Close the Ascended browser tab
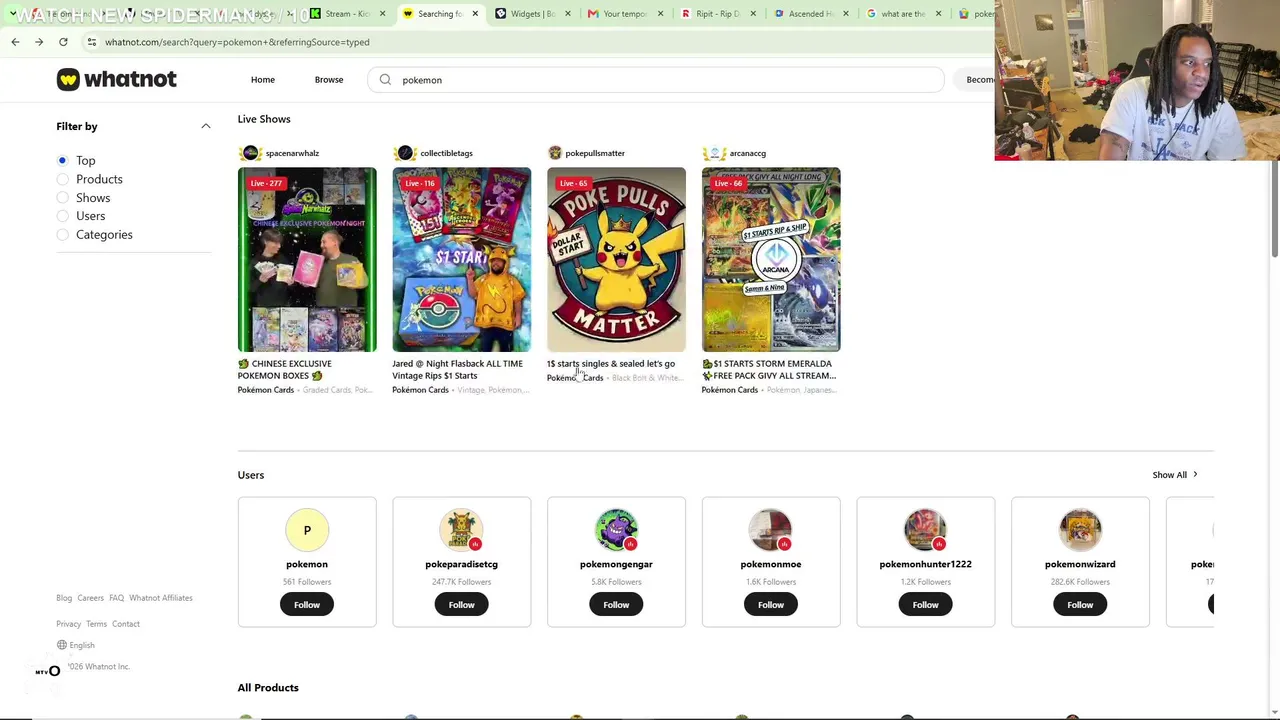 point(846,14)
